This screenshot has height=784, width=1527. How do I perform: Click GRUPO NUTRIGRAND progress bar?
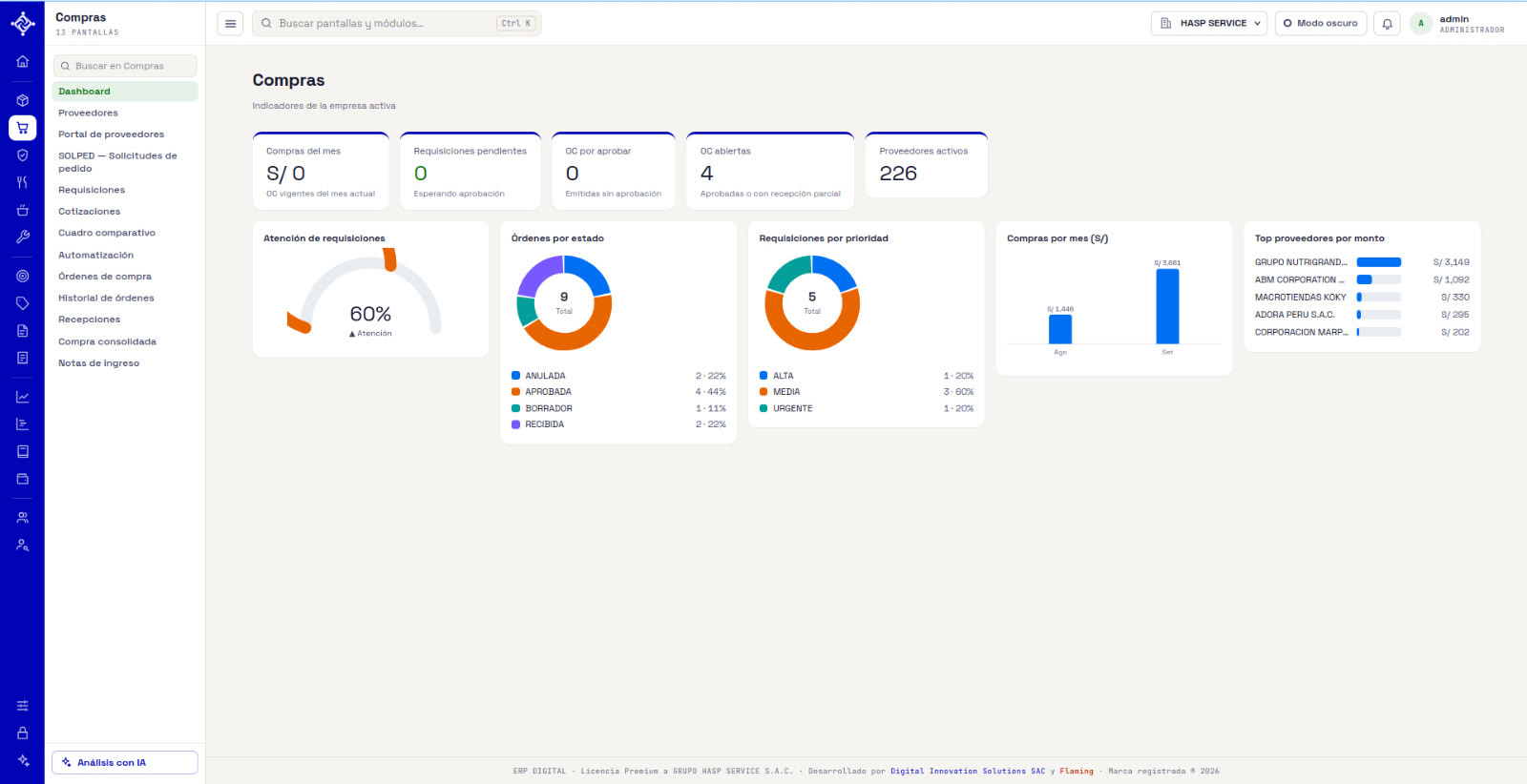coord(1378,262)
